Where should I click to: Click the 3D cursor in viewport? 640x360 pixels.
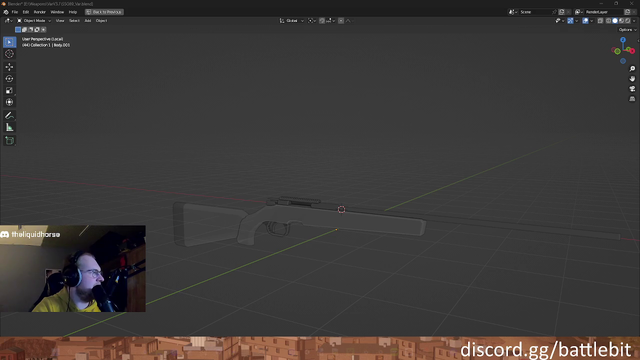coord(342,209)
